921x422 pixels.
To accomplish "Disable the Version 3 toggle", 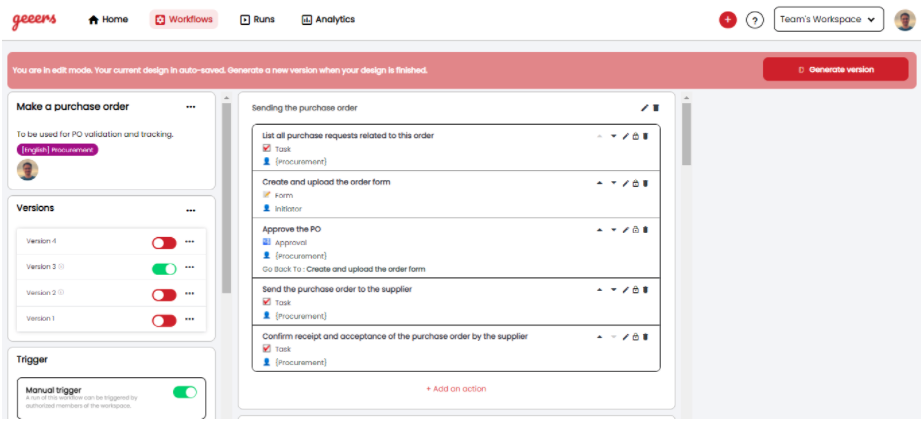I will click(163, 268).
